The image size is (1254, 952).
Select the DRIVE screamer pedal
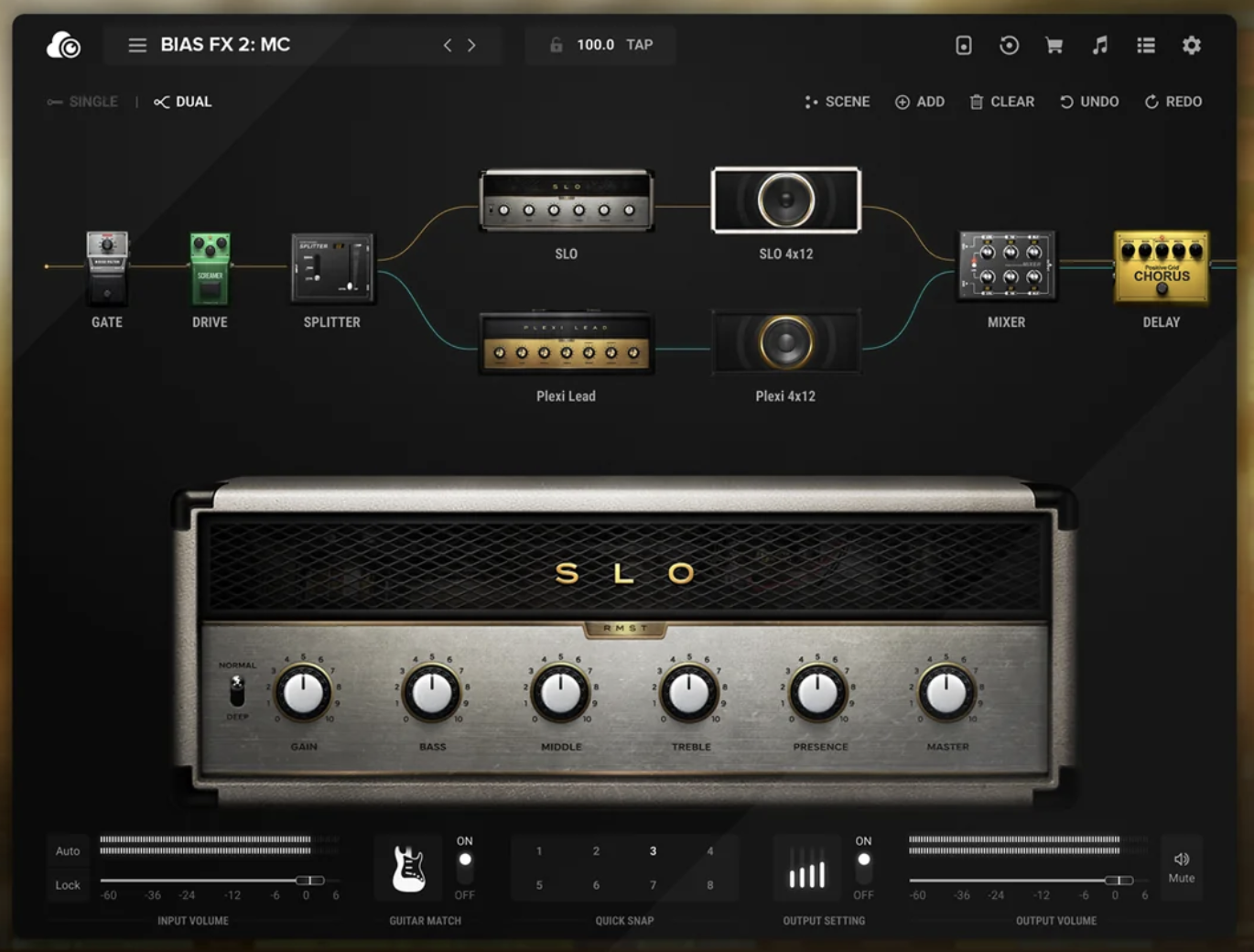(x=210, y=267)
